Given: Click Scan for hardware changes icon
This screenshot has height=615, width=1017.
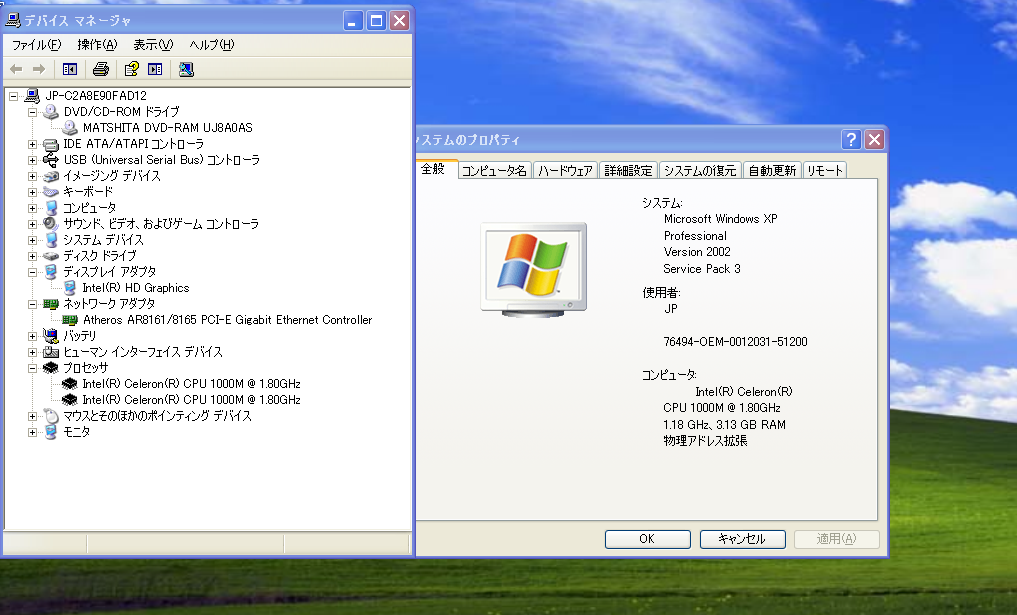Looking at the screenshot, I should pyautogui.click(x=186, y=69).
